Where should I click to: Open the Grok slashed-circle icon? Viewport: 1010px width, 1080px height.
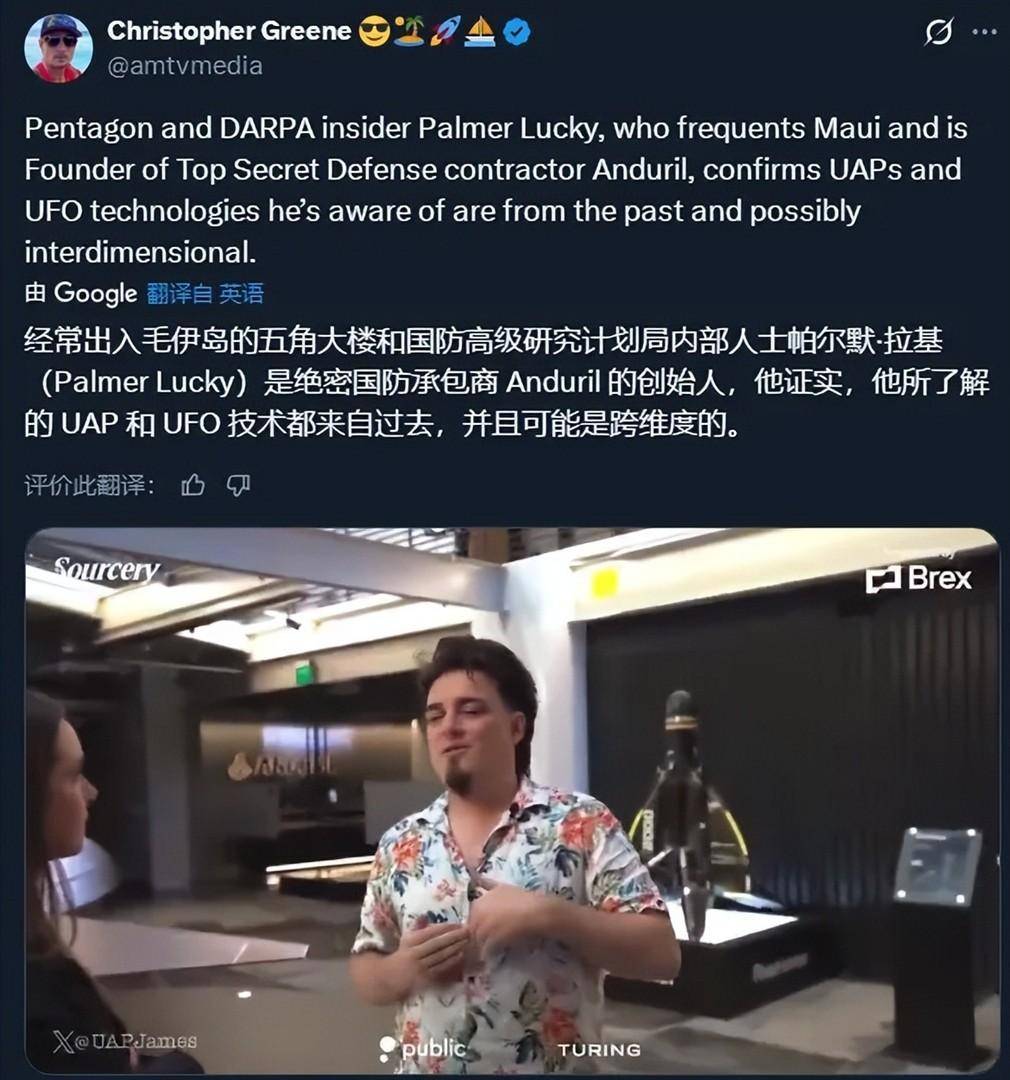(938, 32)
